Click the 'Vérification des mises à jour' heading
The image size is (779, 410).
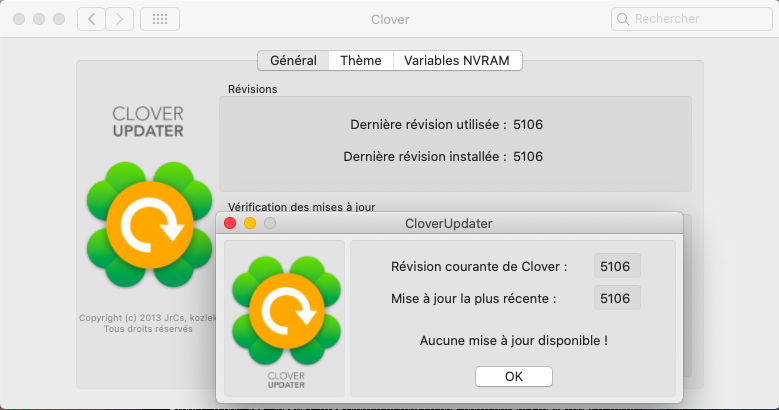tap(302, 207)
